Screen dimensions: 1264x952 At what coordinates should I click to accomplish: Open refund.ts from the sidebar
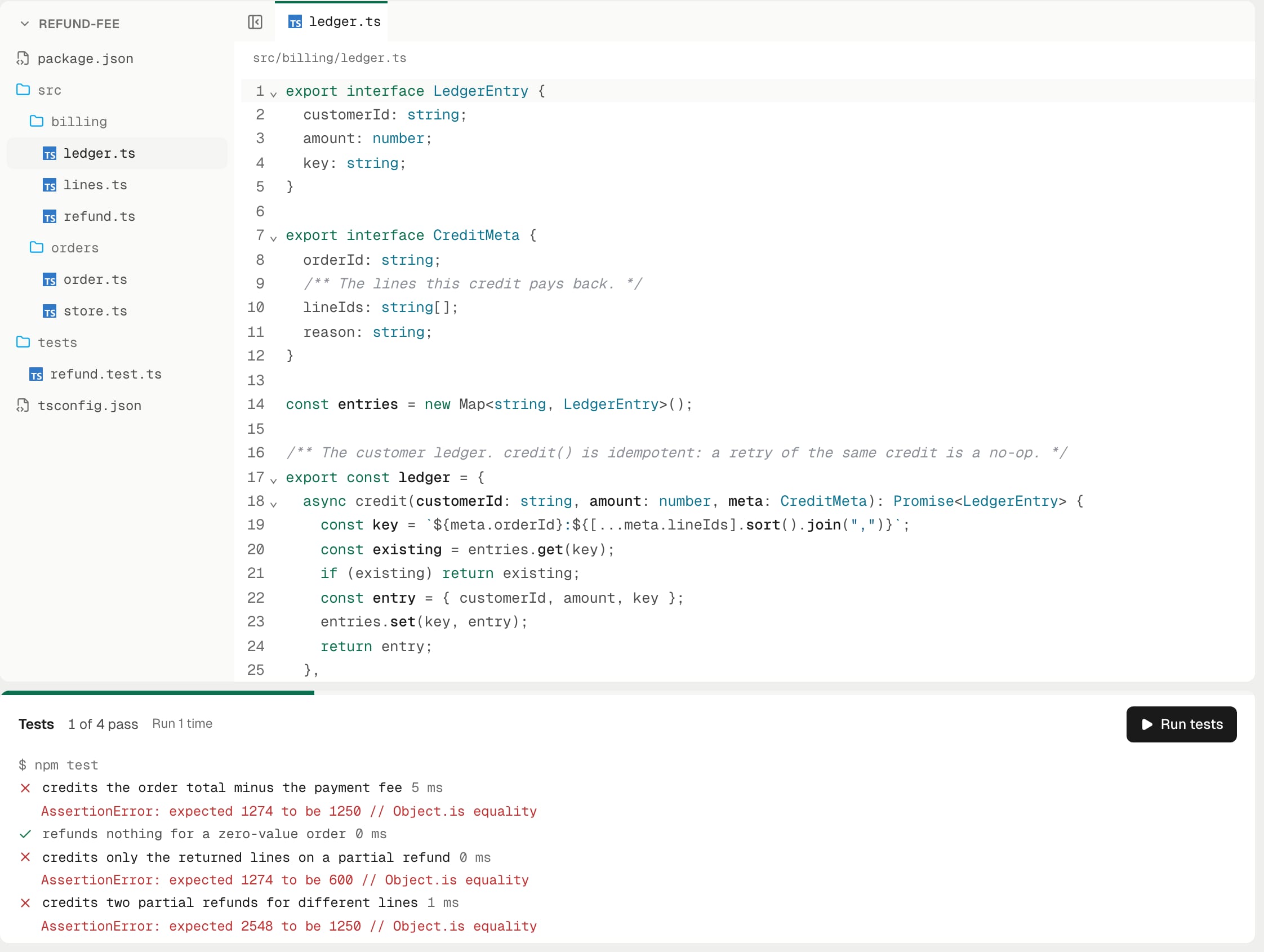click(x=117, y=216)
